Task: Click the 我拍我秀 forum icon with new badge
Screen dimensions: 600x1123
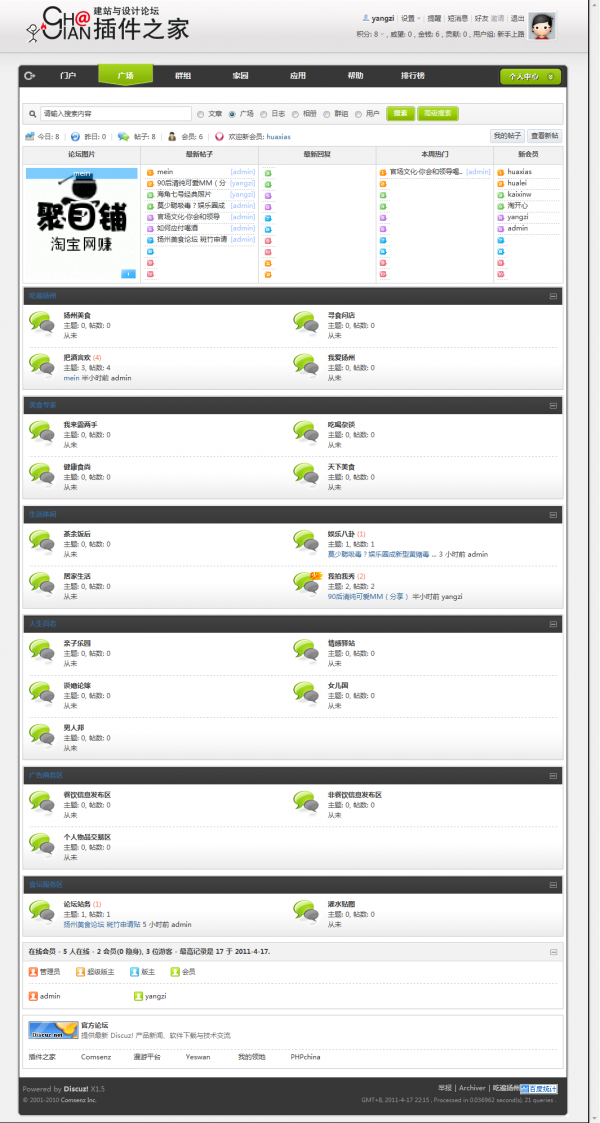Action: [306, 584]
